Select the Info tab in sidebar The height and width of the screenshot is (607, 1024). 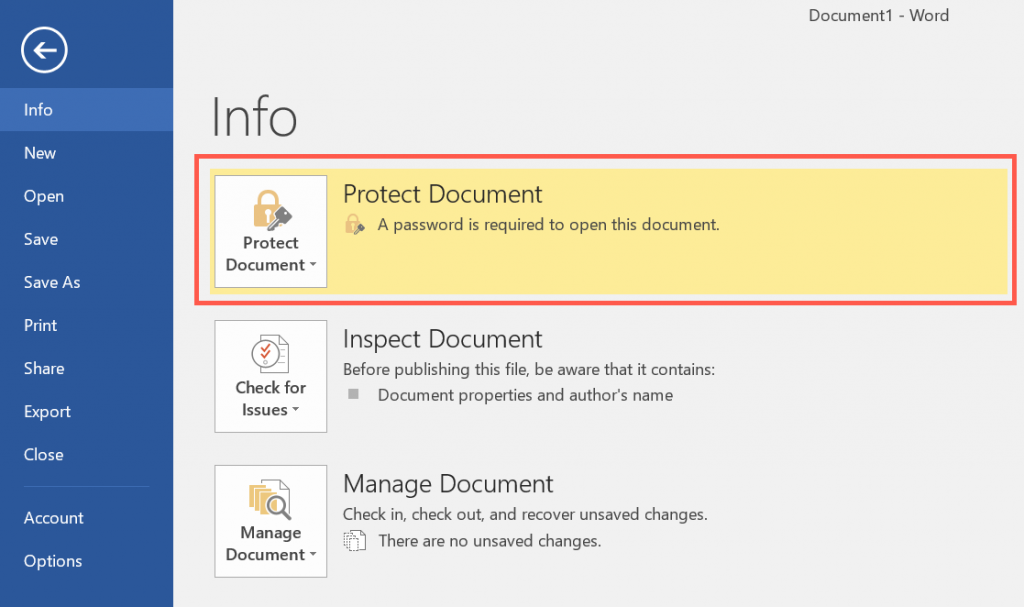click(38, 110)
